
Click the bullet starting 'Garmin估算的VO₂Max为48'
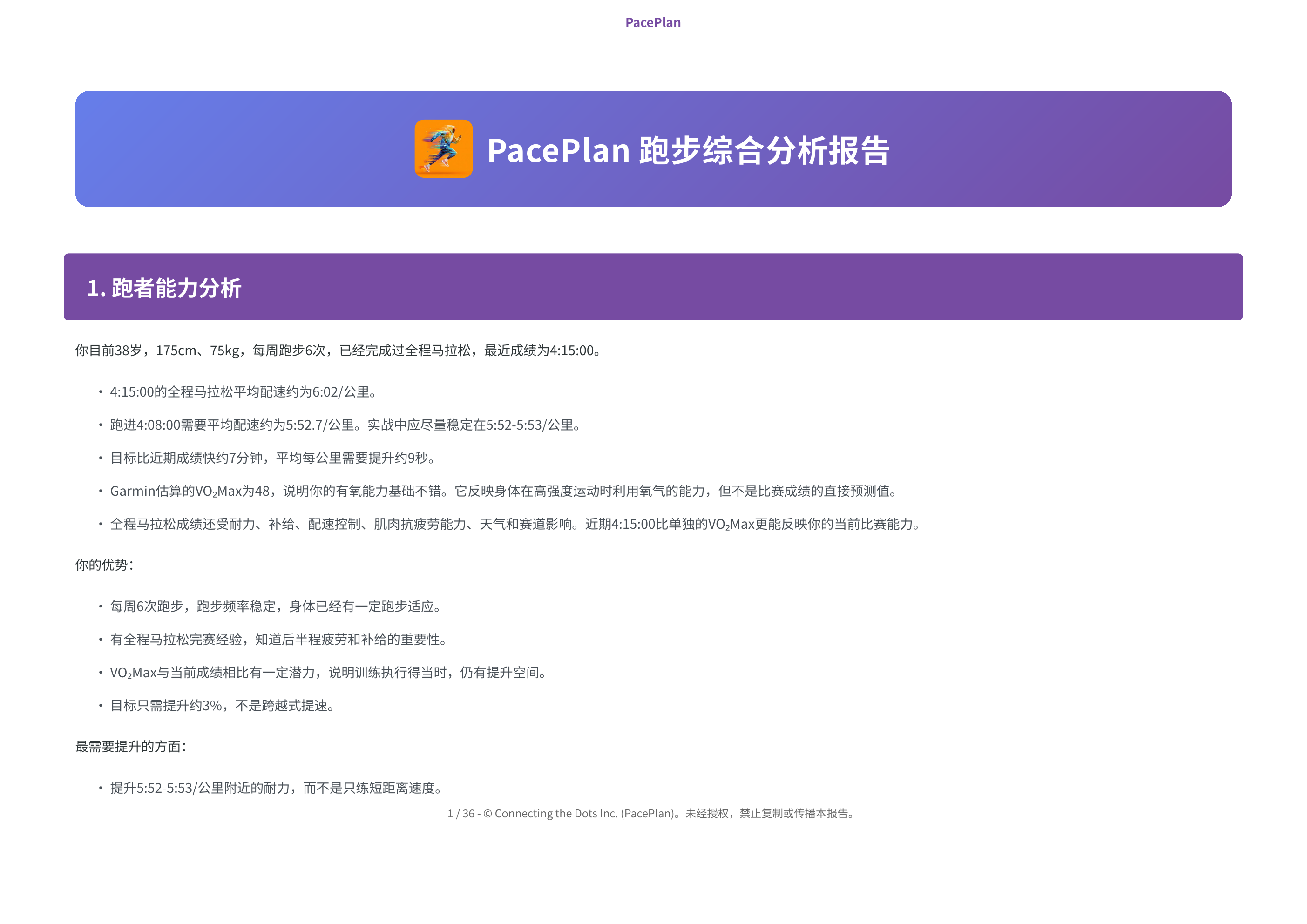point(504,491)
